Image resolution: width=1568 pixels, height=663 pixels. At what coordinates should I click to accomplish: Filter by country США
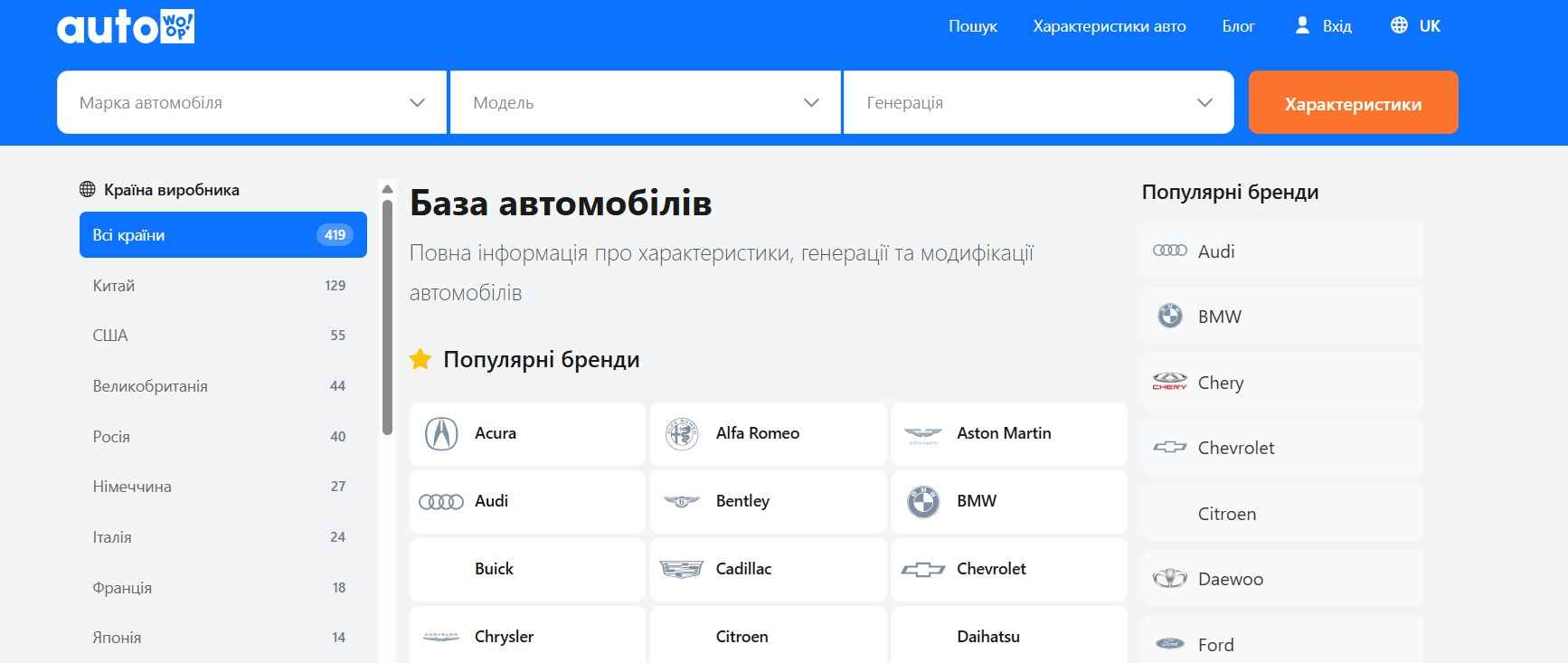[x=223, y=336]
